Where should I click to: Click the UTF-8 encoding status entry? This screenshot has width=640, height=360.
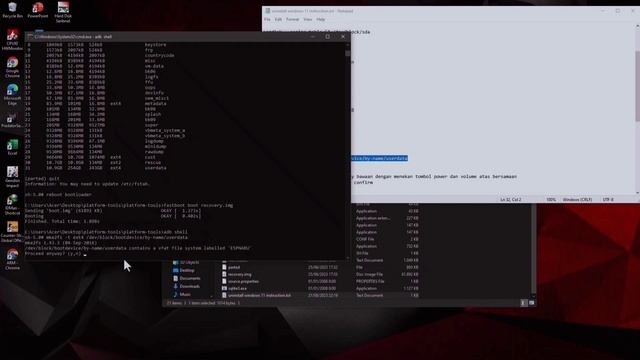(608, 200)
